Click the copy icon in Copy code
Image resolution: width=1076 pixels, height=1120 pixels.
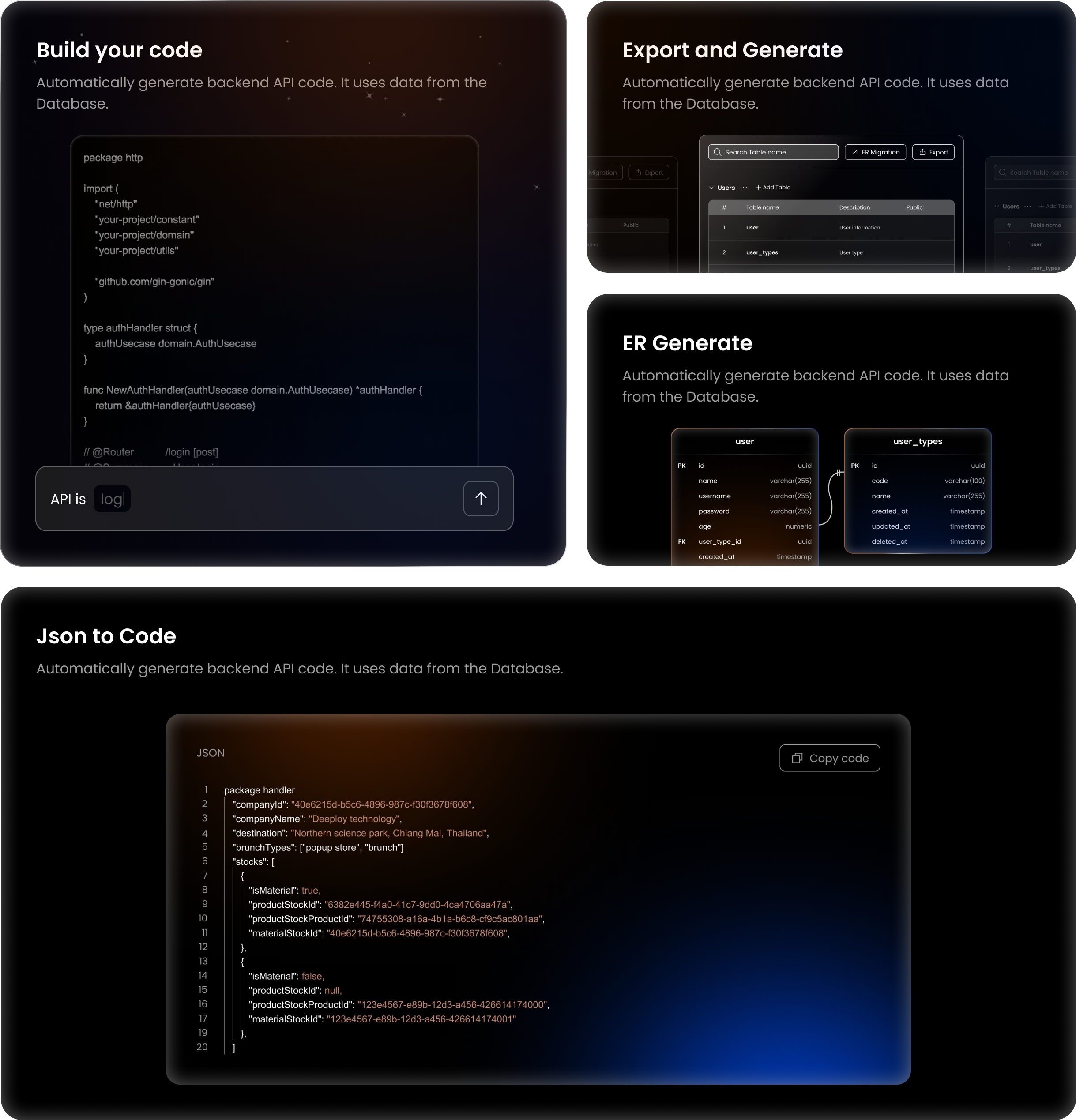coord(797,758)
